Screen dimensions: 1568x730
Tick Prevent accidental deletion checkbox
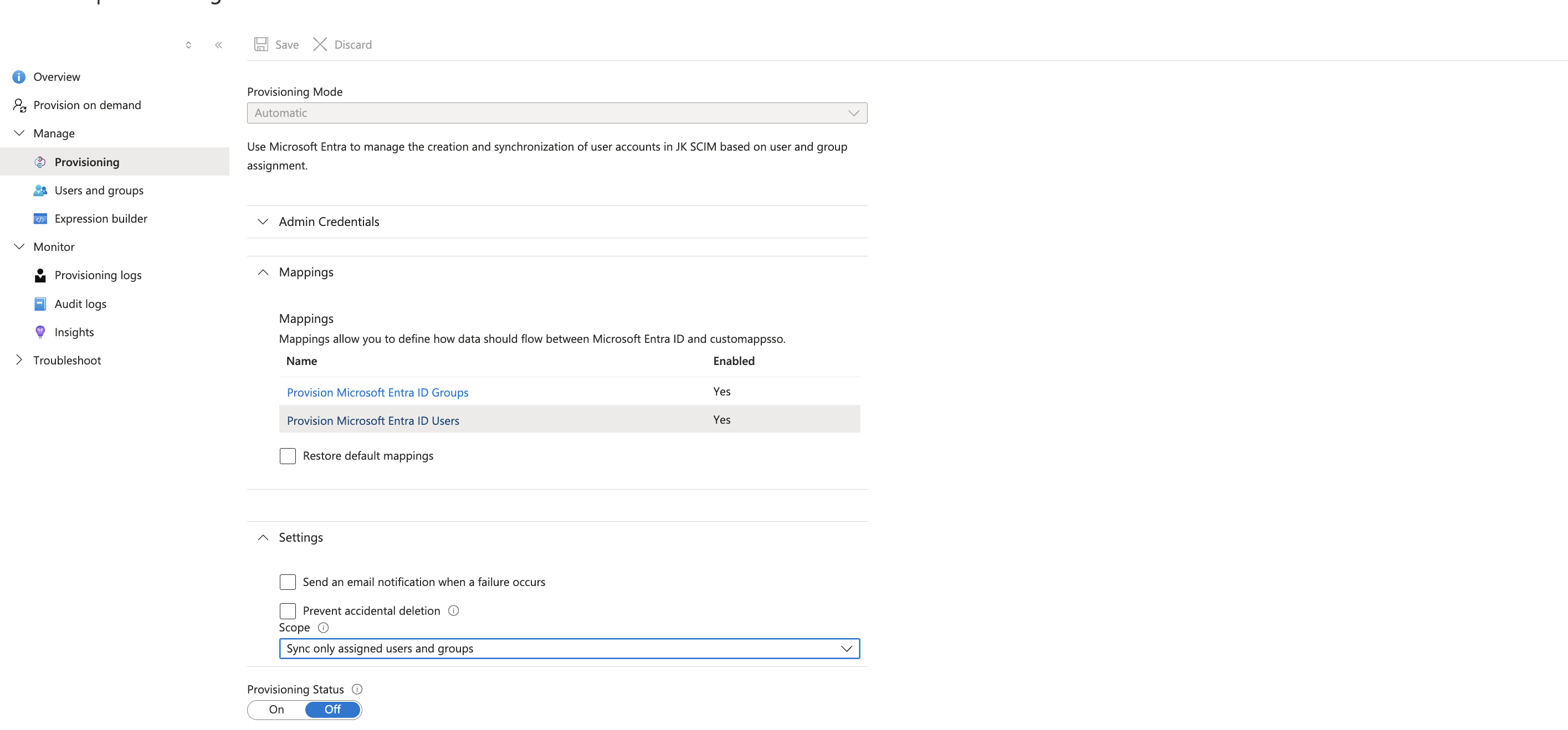pyautogui.click(x=288, y=611)
